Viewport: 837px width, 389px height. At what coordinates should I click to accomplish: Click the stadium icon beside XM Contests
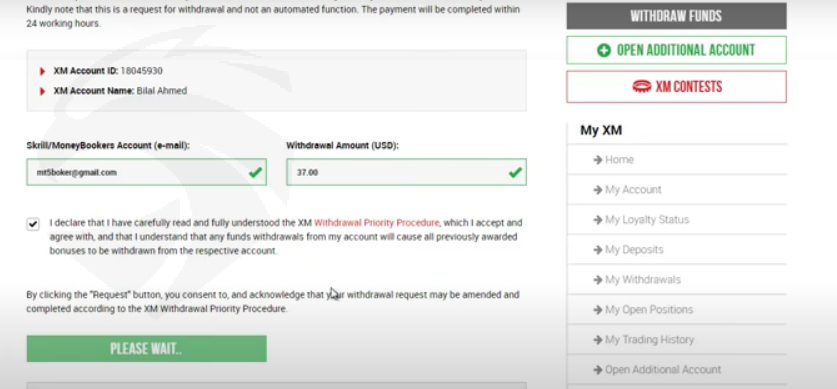642,86
